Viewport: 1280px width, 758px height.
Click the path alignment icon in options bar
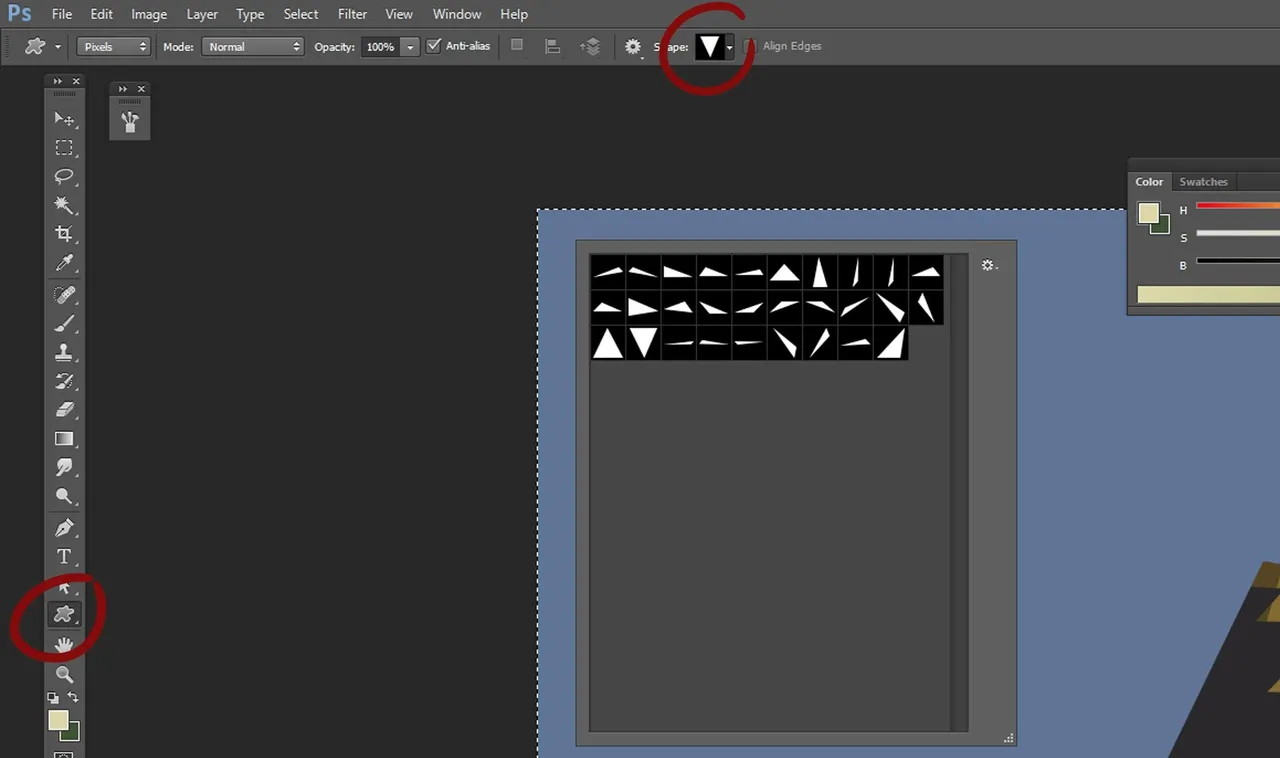552,46
